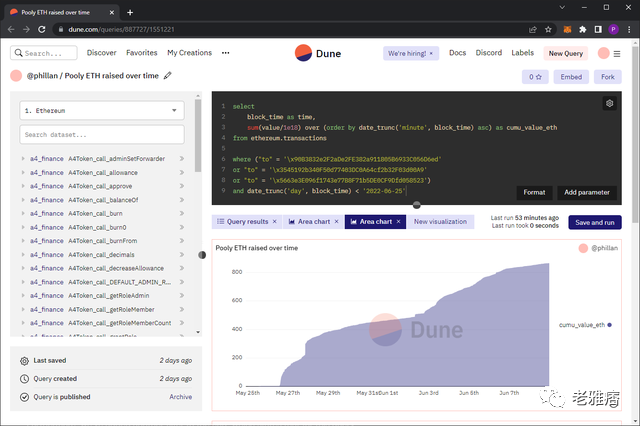Click the Dune logo

pyautogui.click(x=318, y=53)
